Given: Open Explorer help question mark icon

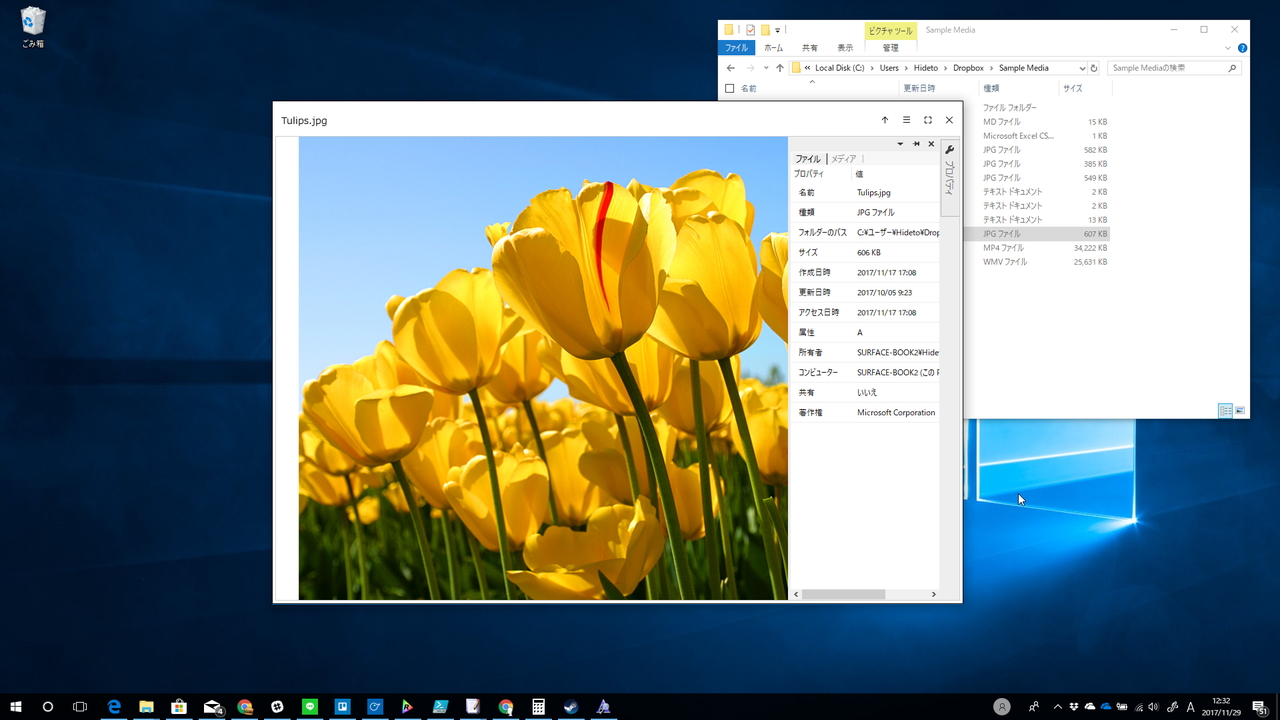Looking at the screenshot, I should tap(1242, 48).
